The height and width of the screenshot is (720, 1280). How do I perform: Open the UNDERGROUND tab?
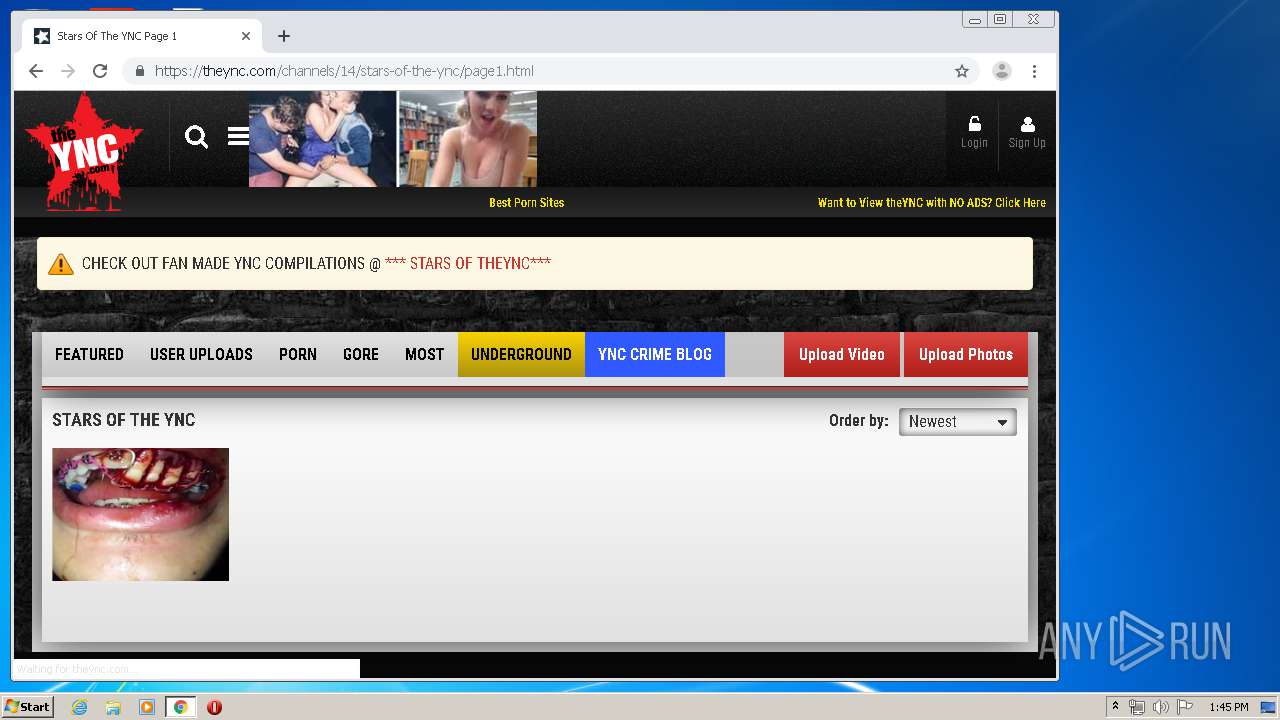point(521,355)
